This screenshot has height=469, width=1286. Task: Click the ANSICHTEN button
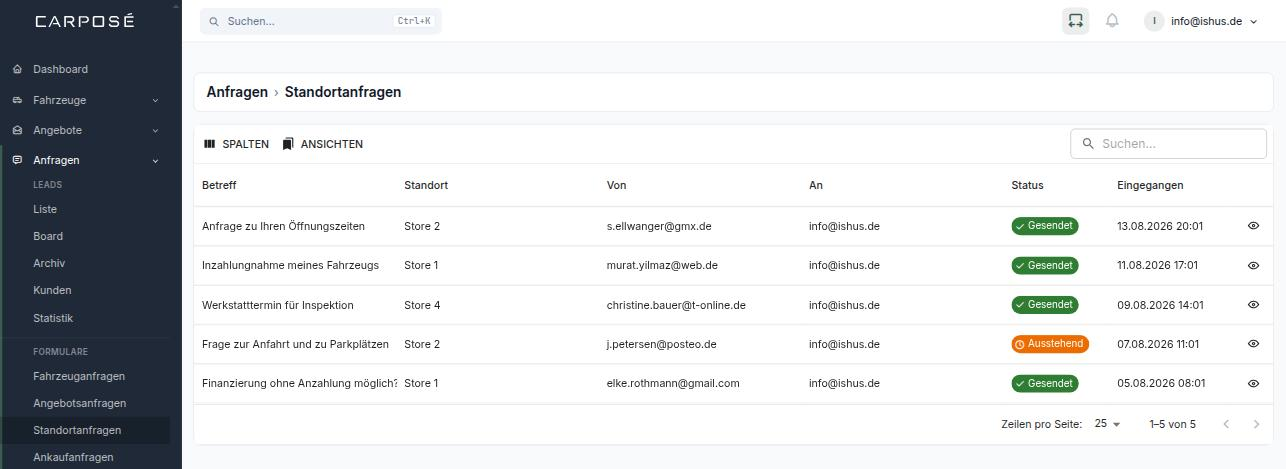coord(322,144)
